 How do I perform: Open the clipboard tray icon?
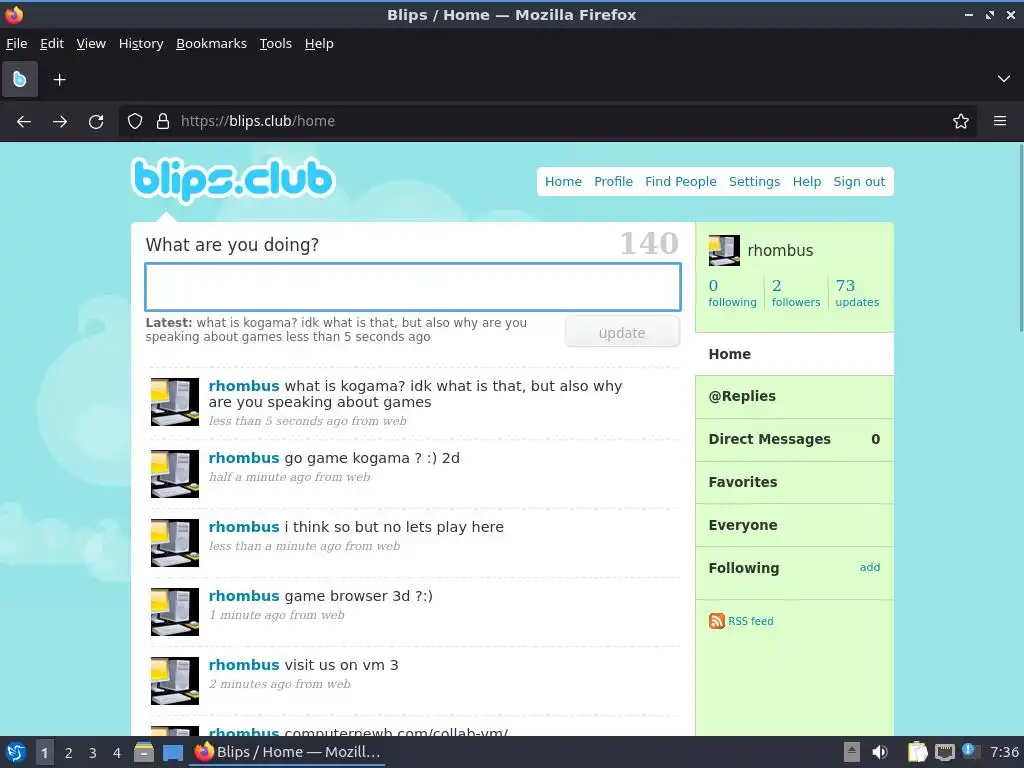918,752
